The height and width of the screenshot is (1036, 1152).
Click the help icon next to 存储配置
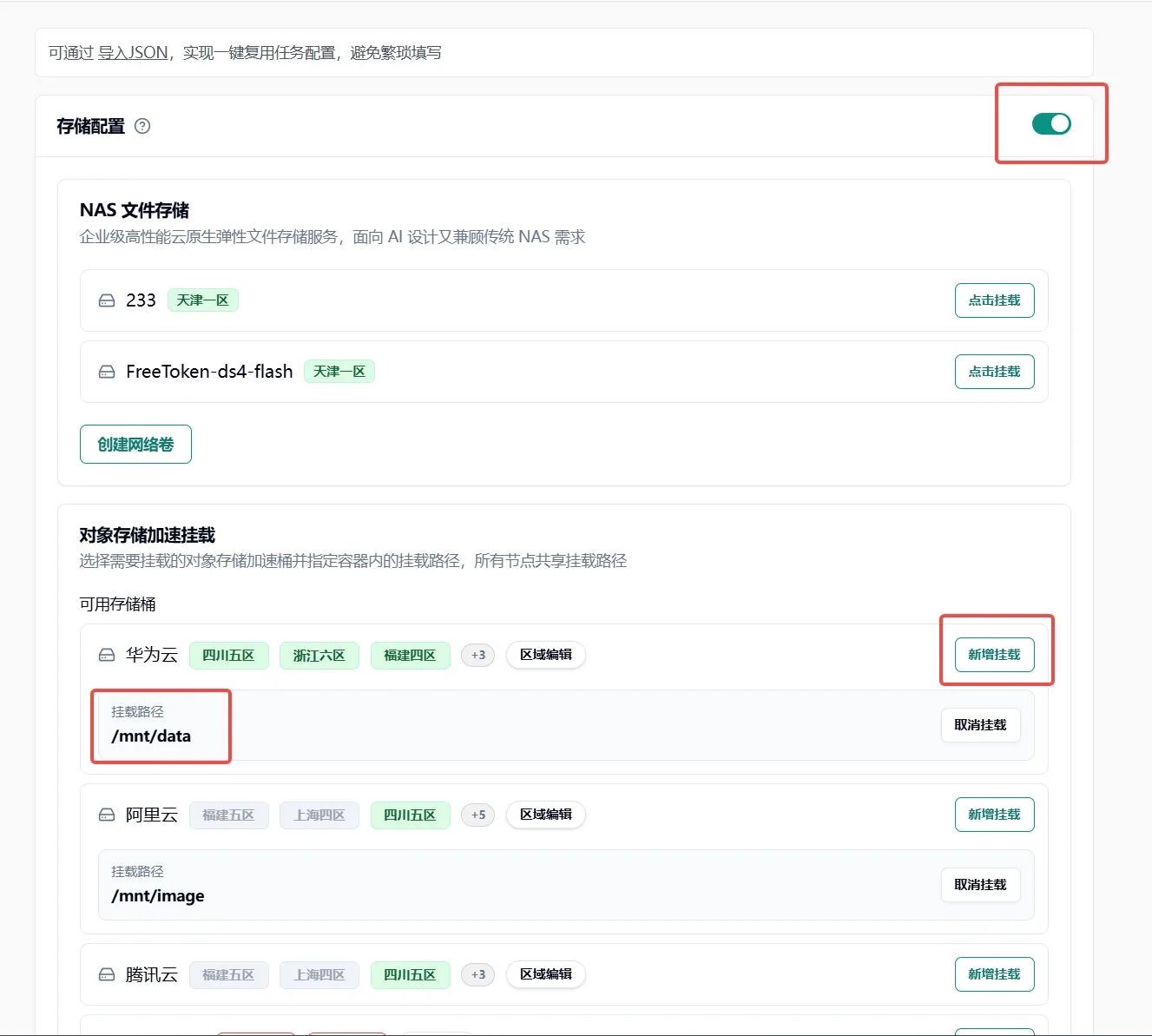pos(143,126)
